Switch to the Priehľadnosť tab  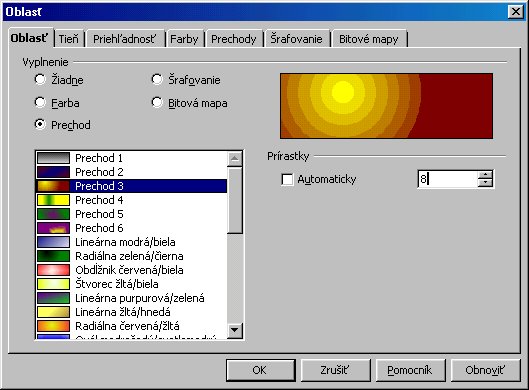click(124, 39)
